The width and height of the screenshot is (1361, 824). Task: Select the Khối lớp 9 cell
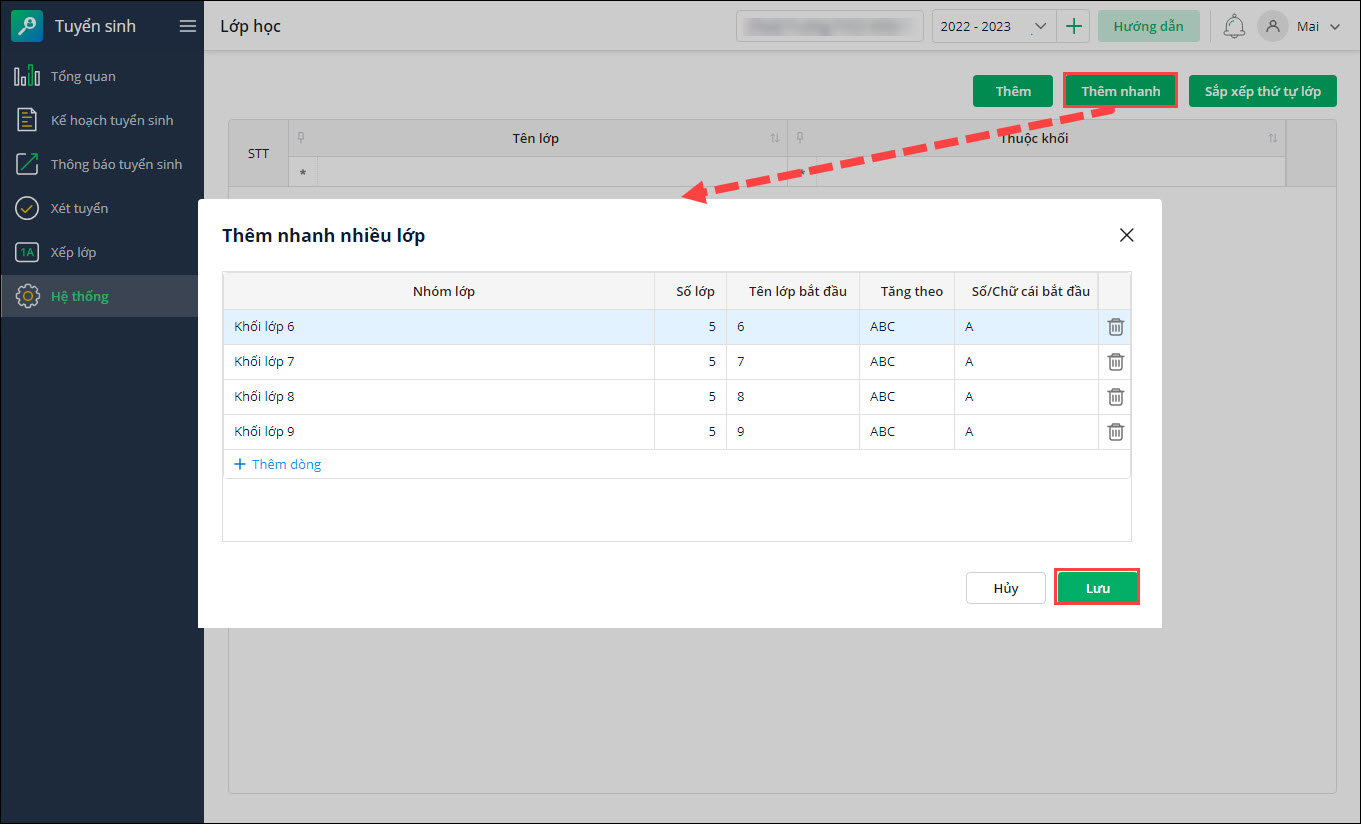click(439, 432)
